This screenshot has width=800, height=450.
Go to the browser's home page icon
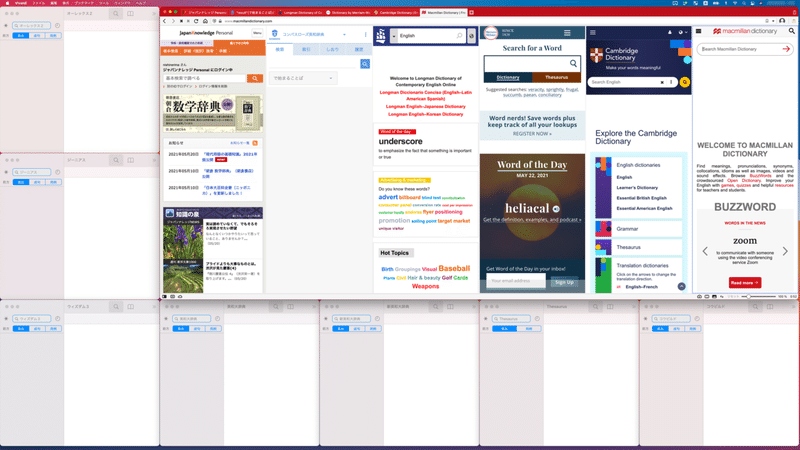pos(205,21)
